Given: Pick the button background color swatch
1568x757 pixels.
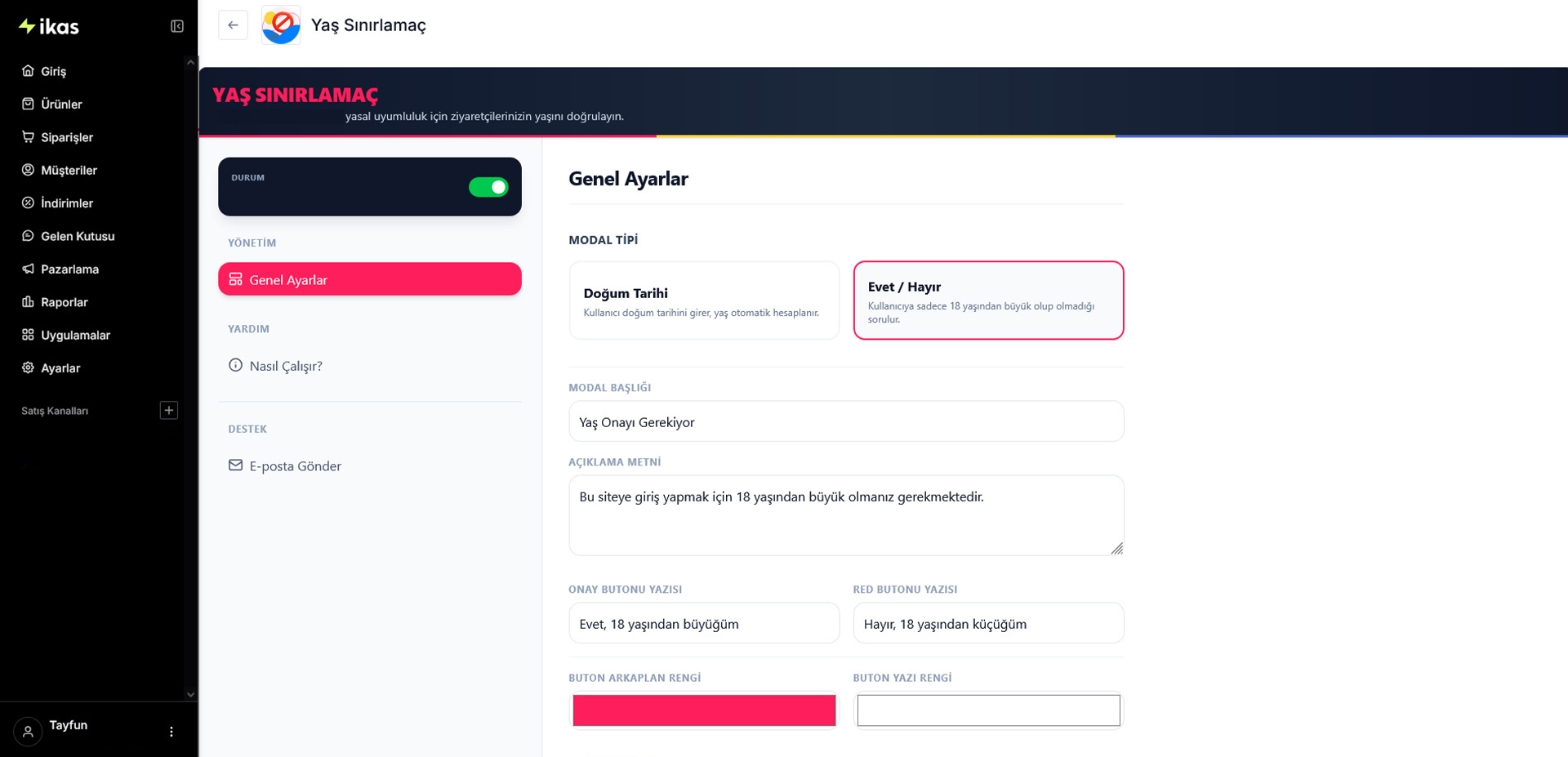Looking at the screenshot, I should (x=704, y=710).
